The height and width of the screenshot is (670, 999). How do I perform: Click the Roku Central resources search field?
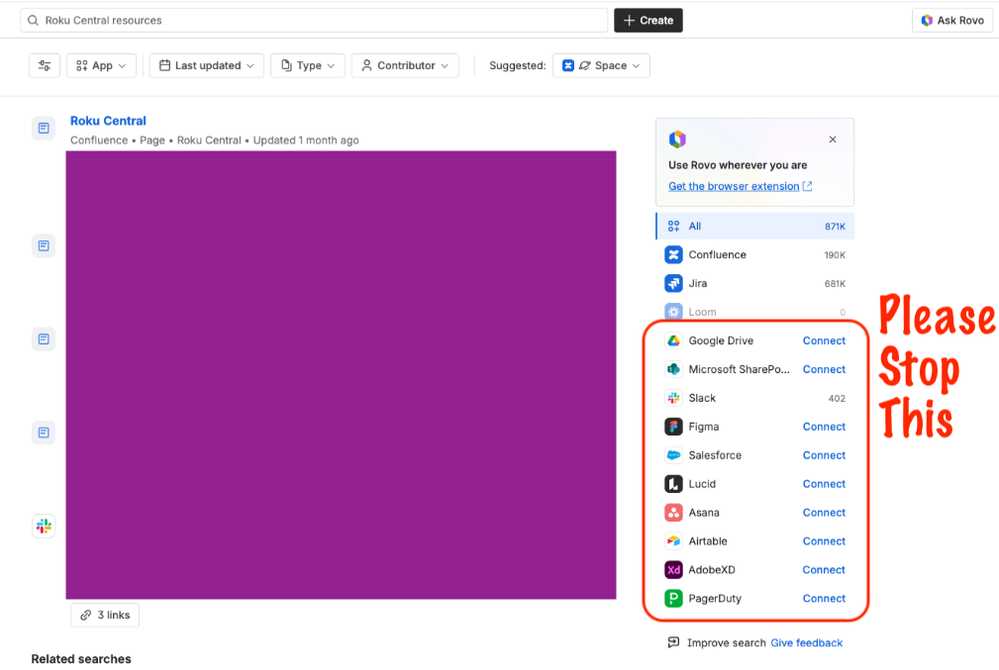[314, 20]
